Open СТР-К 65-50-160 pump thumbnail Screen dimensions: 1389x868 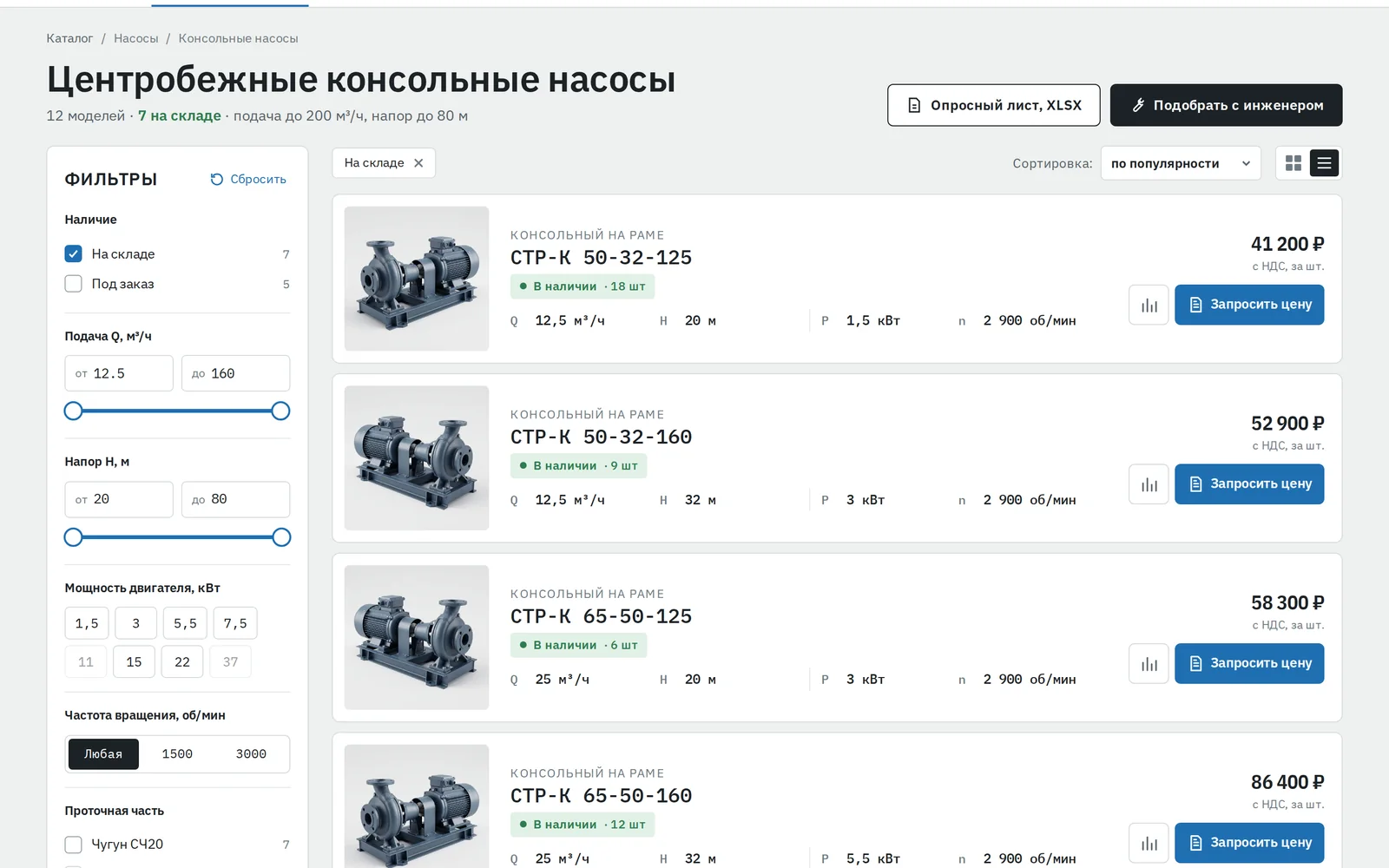coord(417,806)
